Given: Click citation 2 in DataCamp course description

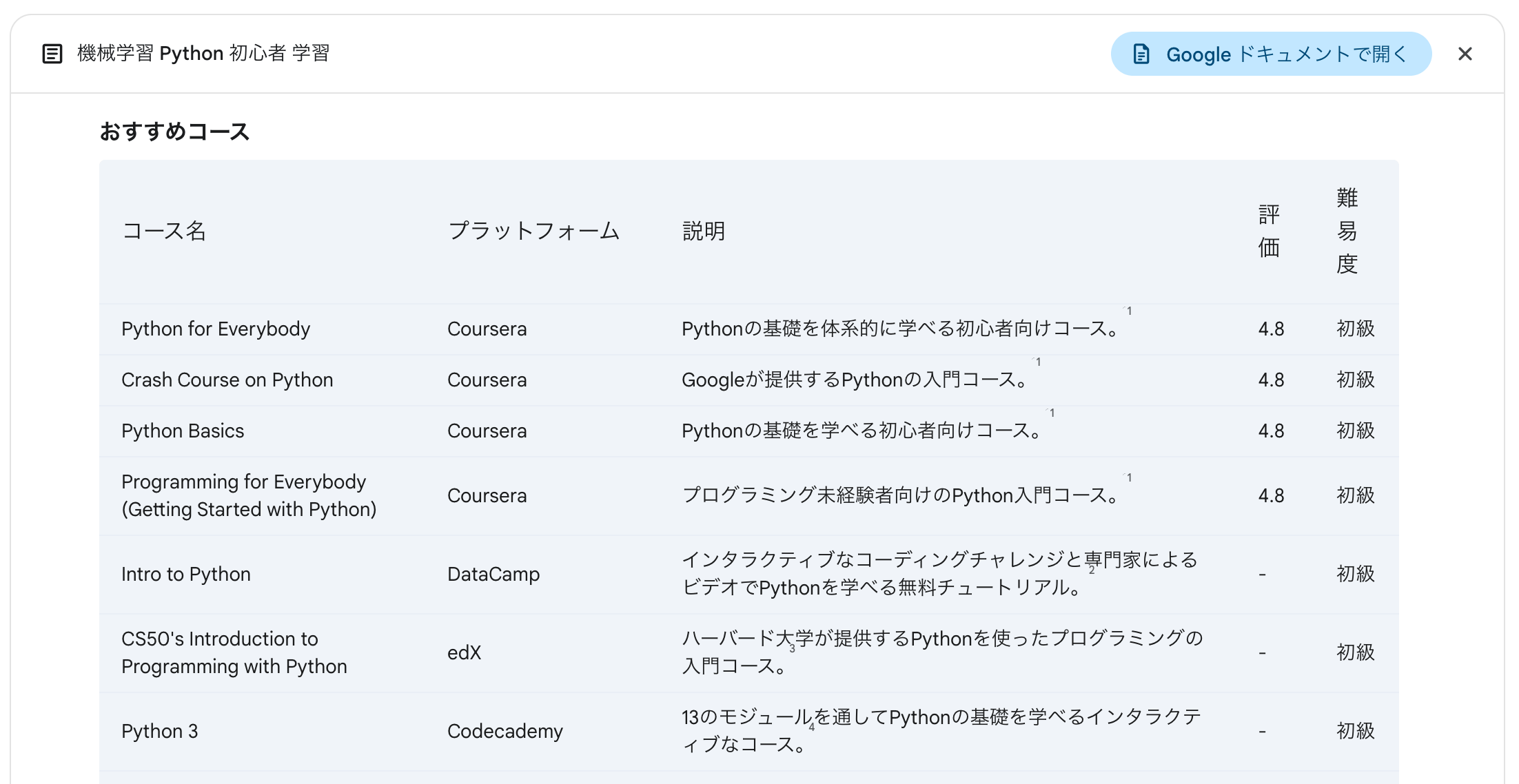Looking at the screenshot, I should pos(1092,570).
